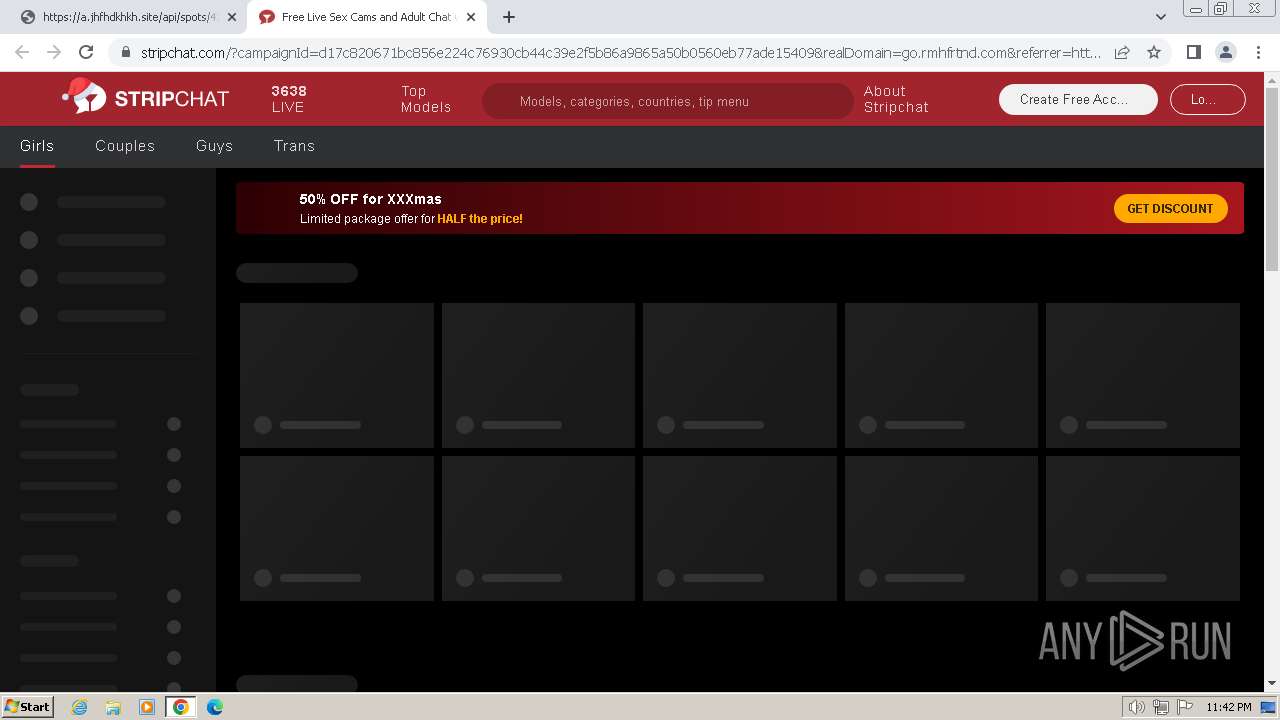Reload the current page
The image size is (1280, 720).
(x=86, y=52)
